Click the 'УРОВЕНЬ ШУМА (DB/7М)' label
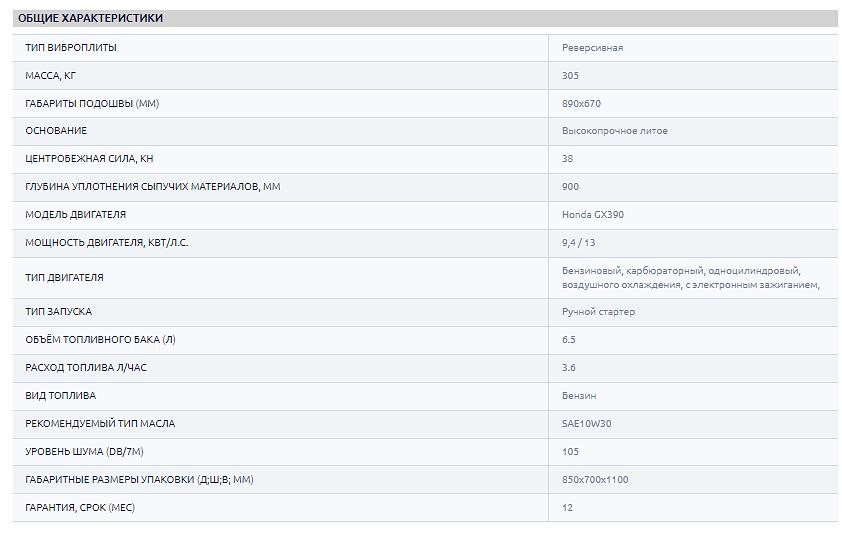 coord(85,452)
